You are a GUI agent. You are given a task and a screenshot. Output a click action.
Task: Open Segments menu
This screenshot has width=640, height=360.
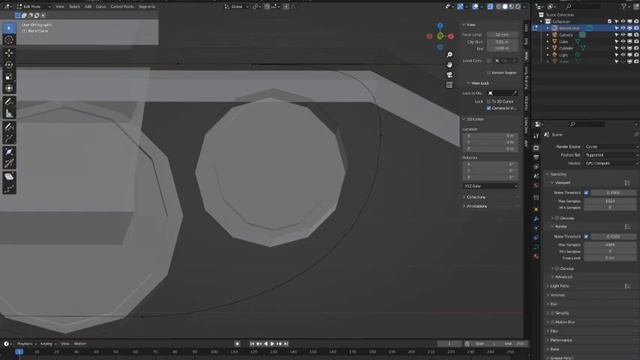(147, 7)
